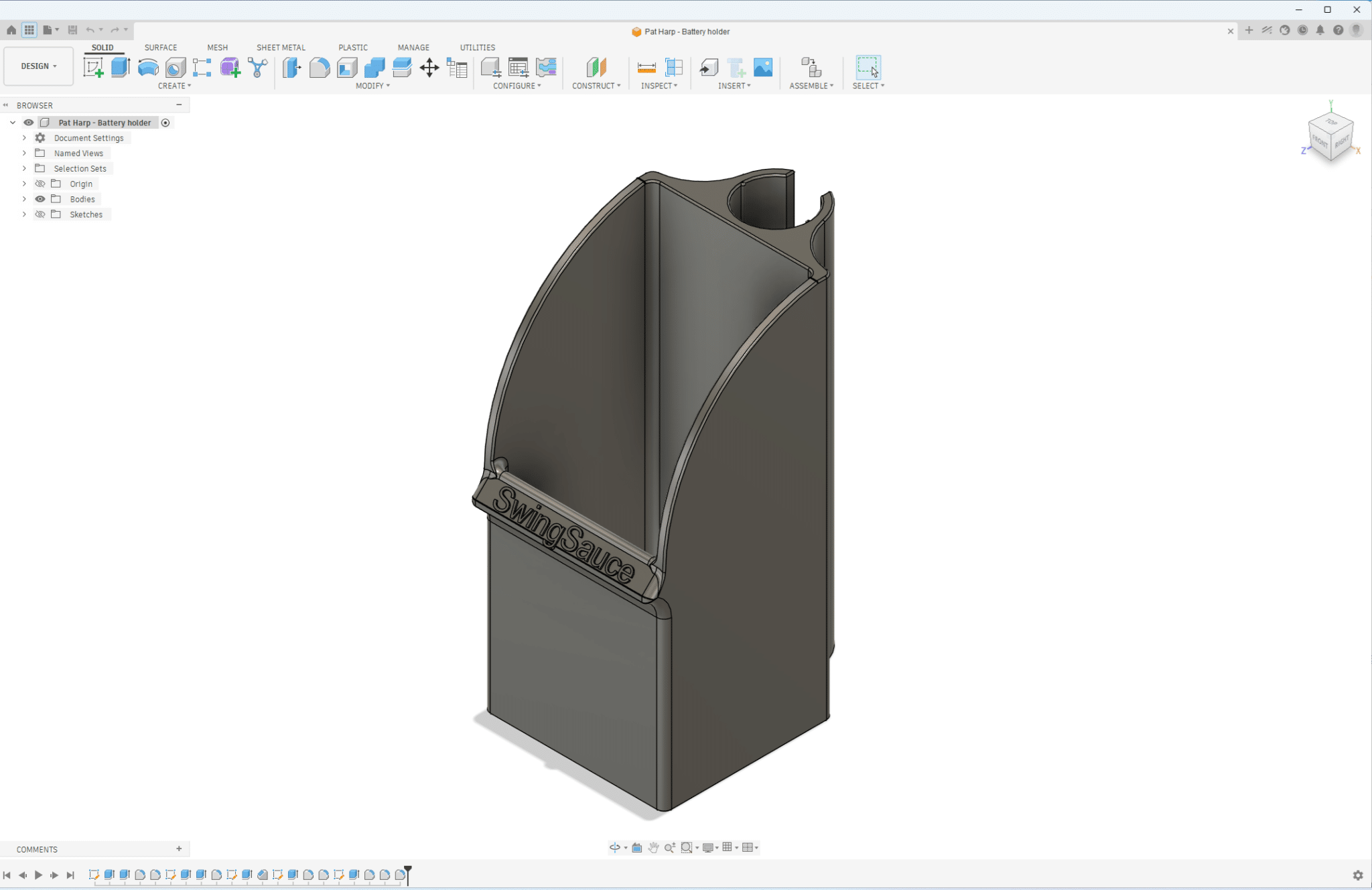Open the INSPECT dropdown menu
The width and height of the screenshot is (1372, 890).
(x=659, y=86)
